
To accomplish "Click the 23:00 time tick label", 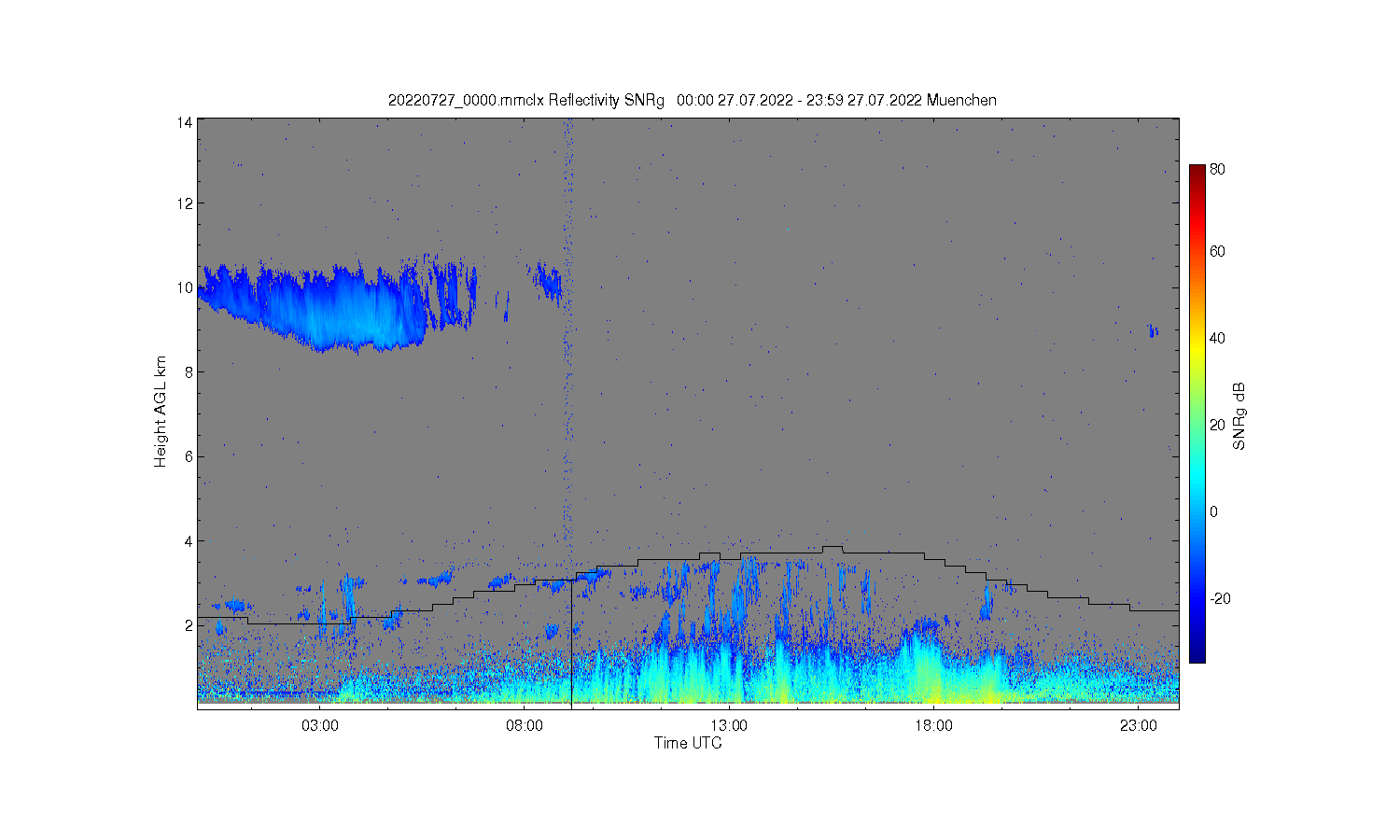I will coord(1139,726).
